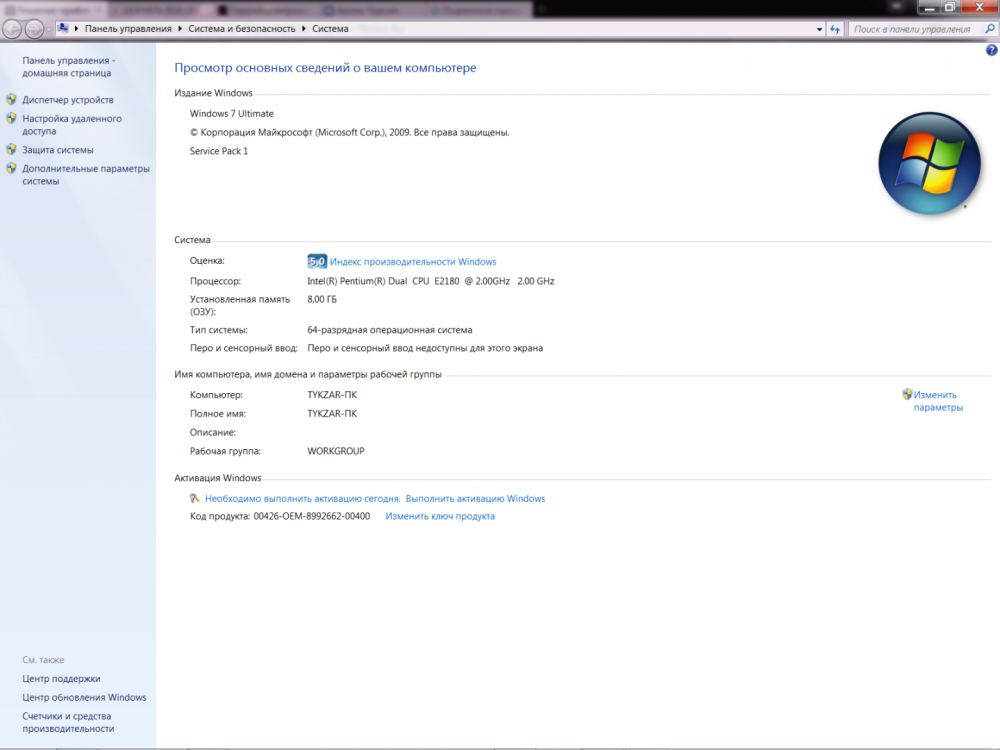Click the 8,00 ГБ memory value
This screenshot has height=750, width=1000.
tap(322, 299)
